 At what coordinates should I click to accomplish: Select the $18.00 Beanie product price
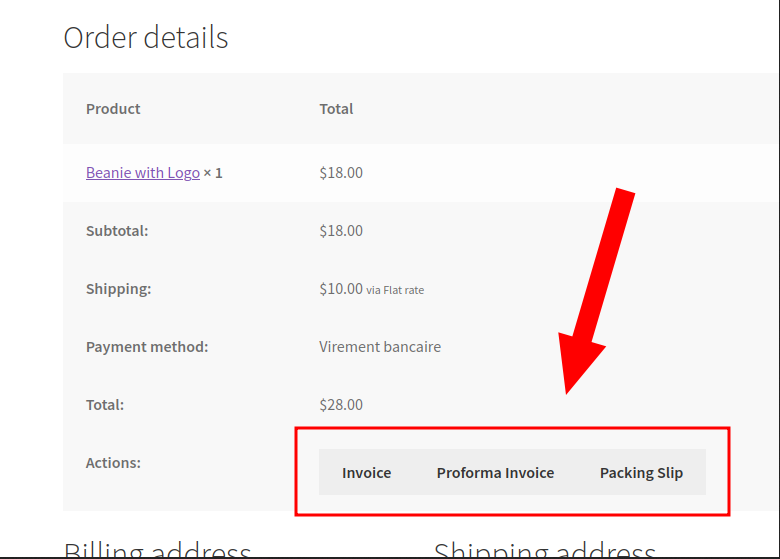341,173
